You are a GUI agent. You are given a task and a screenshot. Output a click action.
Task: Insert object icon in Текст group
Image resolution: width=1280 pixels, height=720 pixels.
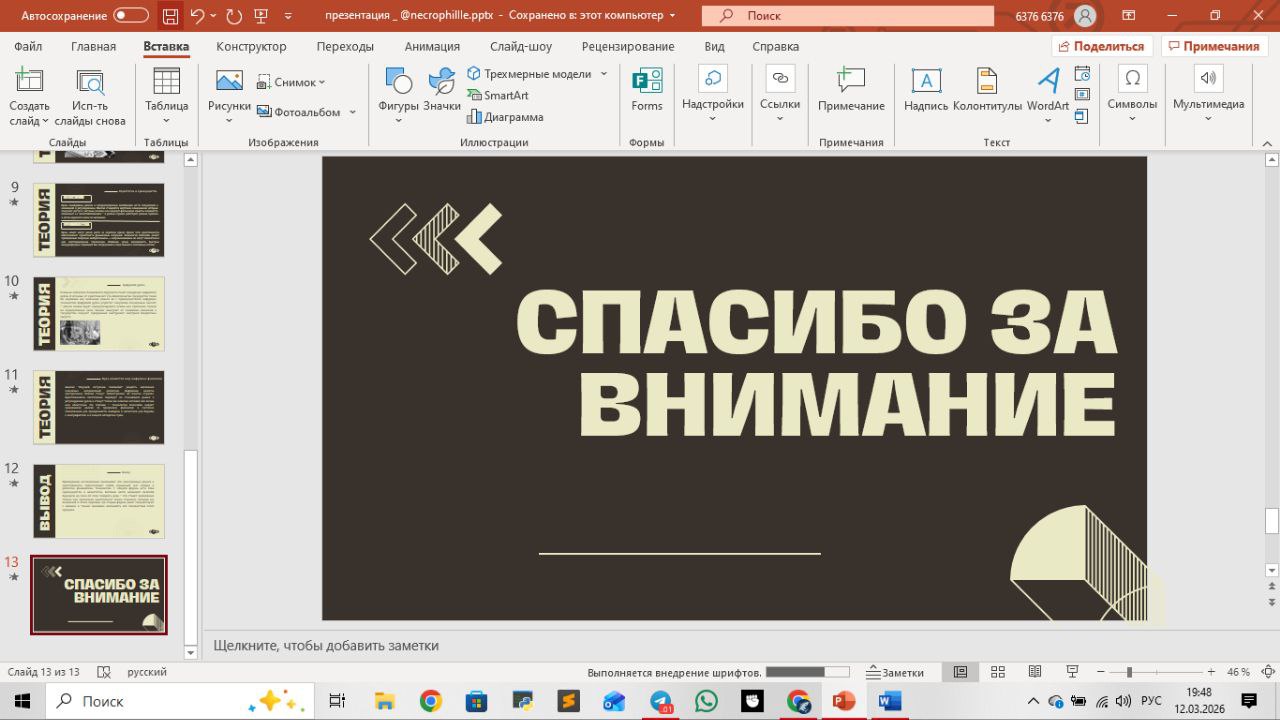[x=1082, y=117]
